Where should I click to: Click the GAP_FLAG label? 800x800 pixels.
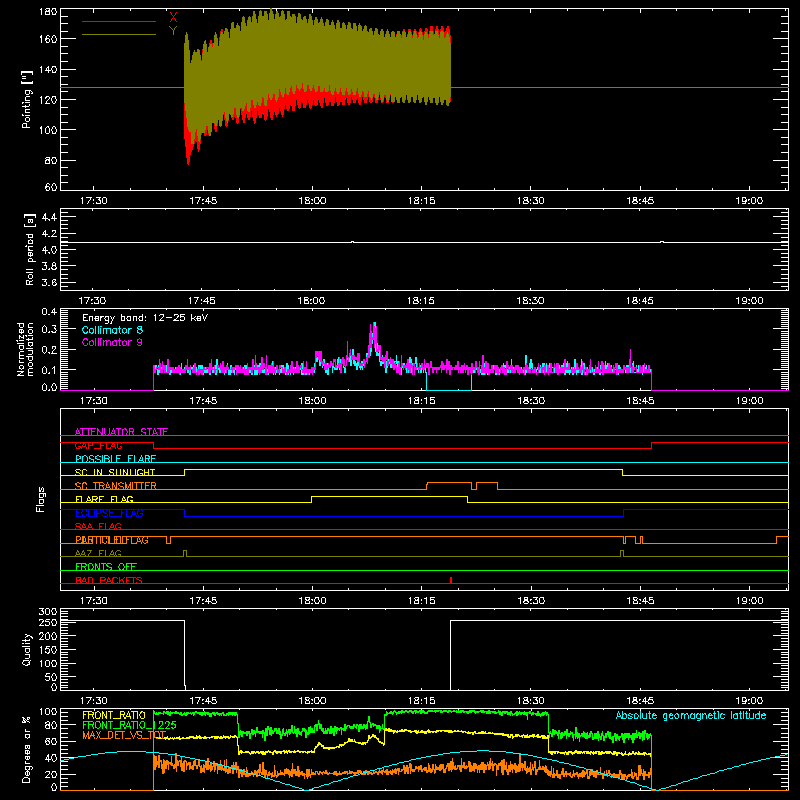(x=98, y=445)
